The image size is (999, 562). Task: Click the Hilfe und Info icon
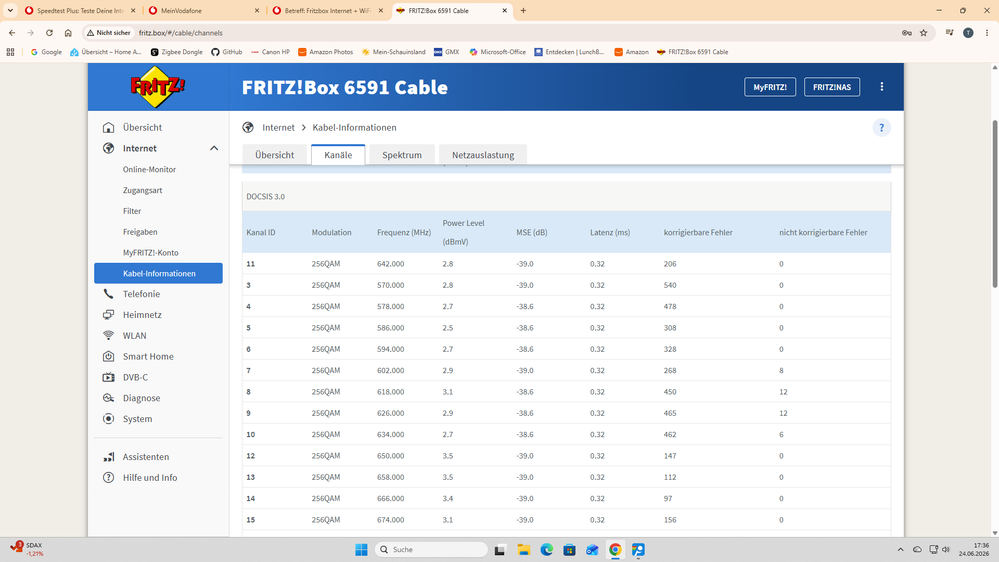[109, 477]
